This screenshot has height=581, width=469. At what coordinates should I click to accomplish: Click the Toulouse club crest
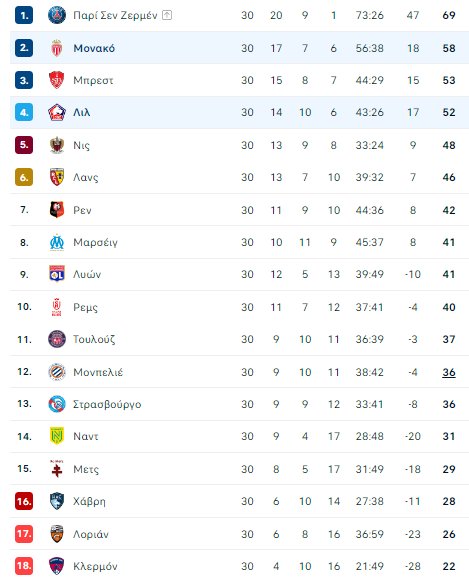click(57, 339)
